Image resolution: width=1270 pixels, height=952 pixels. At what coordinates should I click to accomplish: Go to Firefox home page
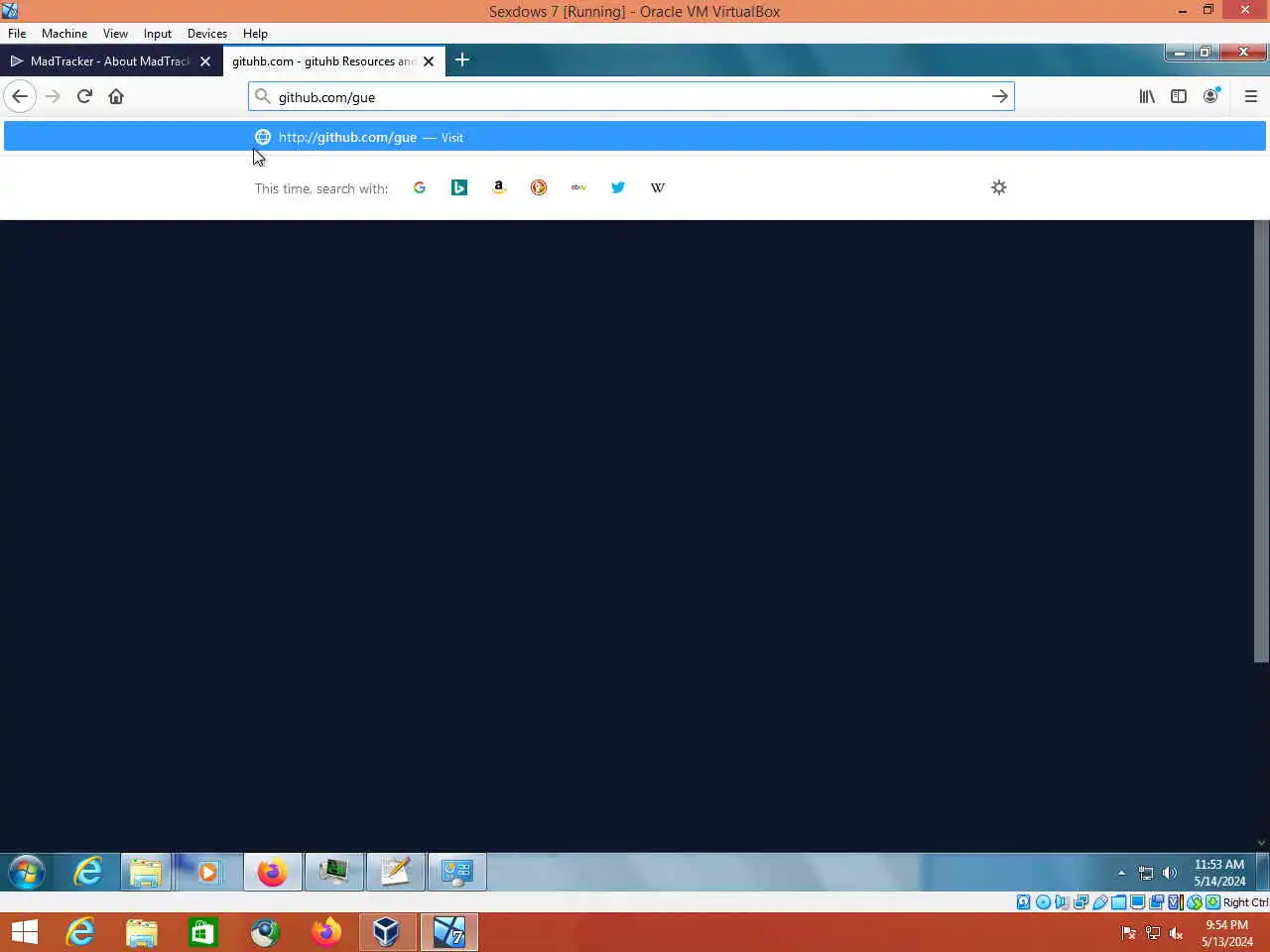pyautogui.click(x=116, y=96)
